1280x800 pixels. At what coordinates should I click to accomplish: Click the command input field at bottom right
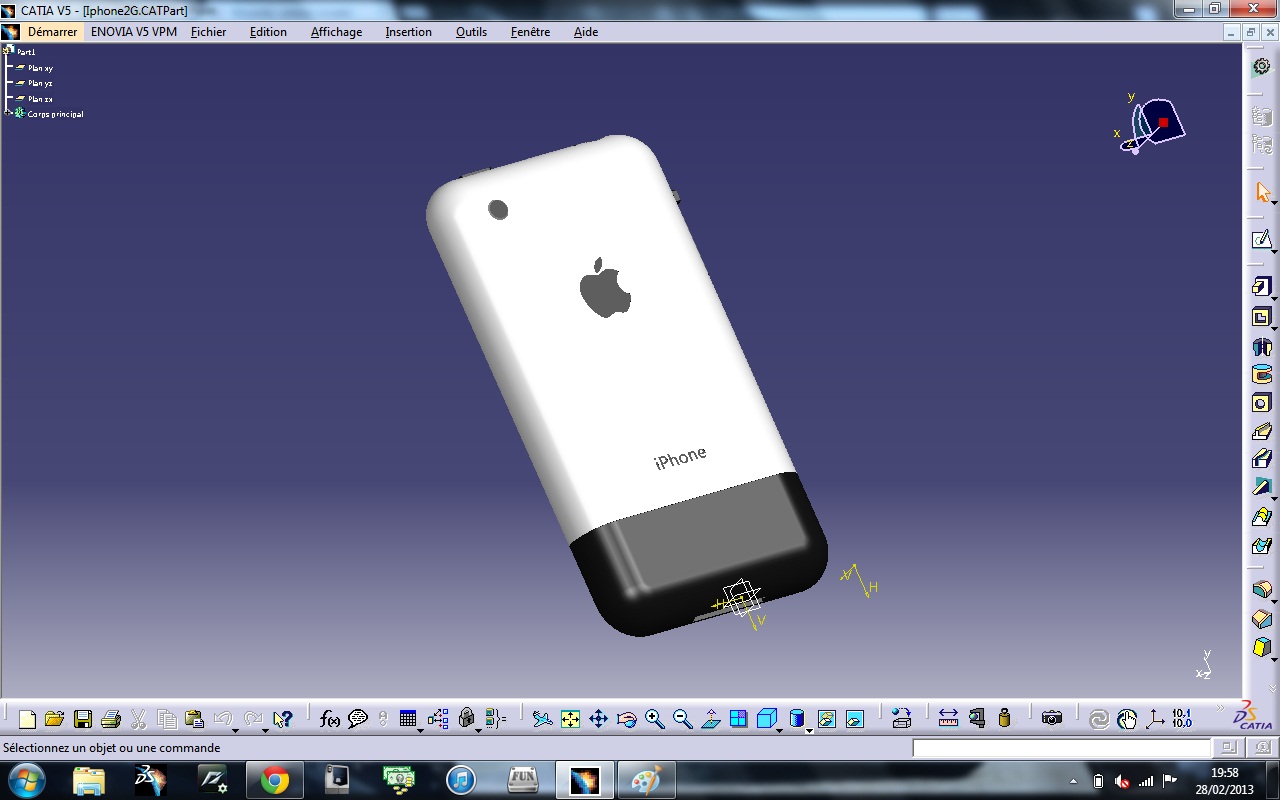[1061, 748]
